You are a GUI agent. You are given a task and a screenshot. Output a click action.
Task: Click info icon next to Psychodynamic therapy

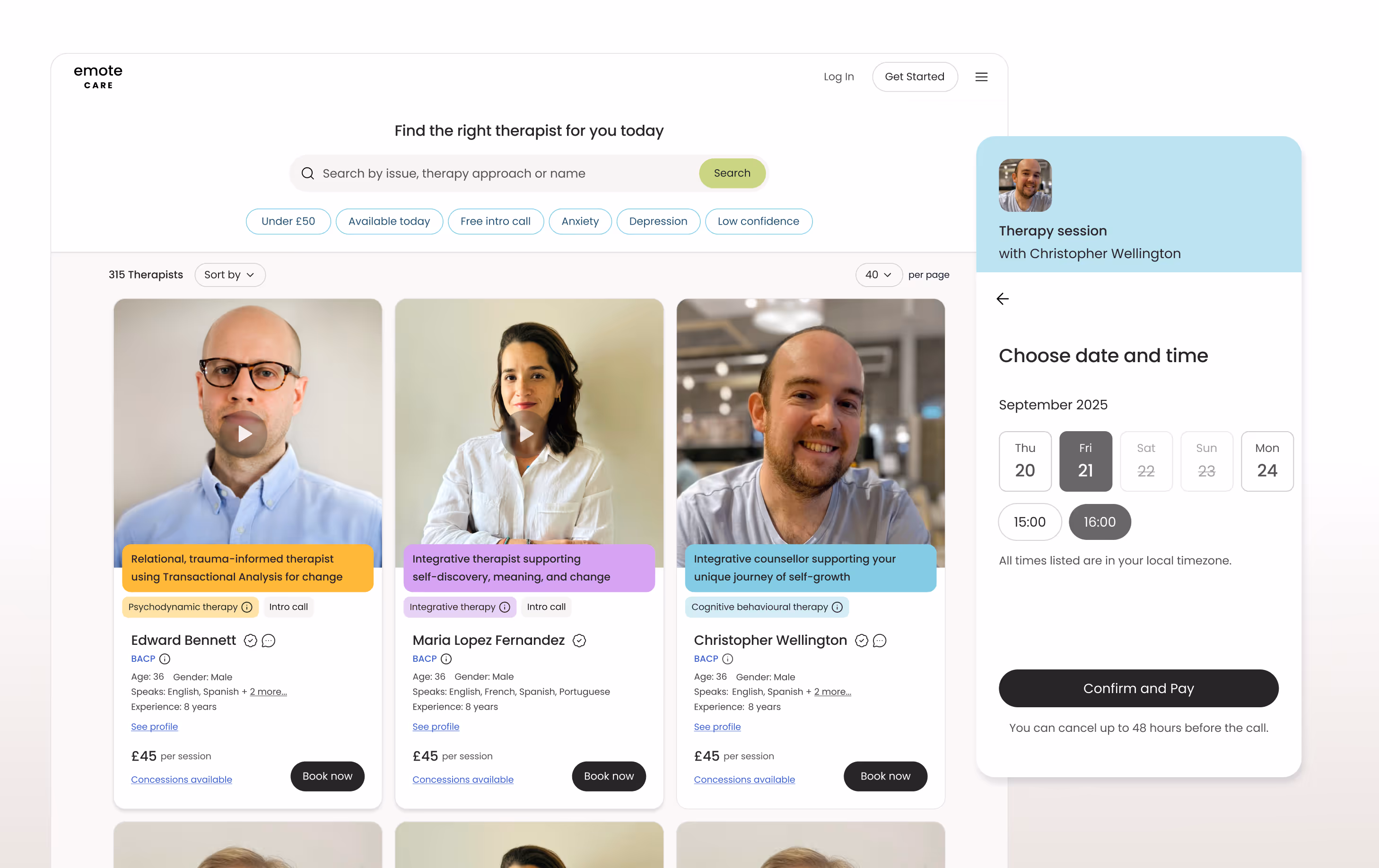(x=247, y=607)
